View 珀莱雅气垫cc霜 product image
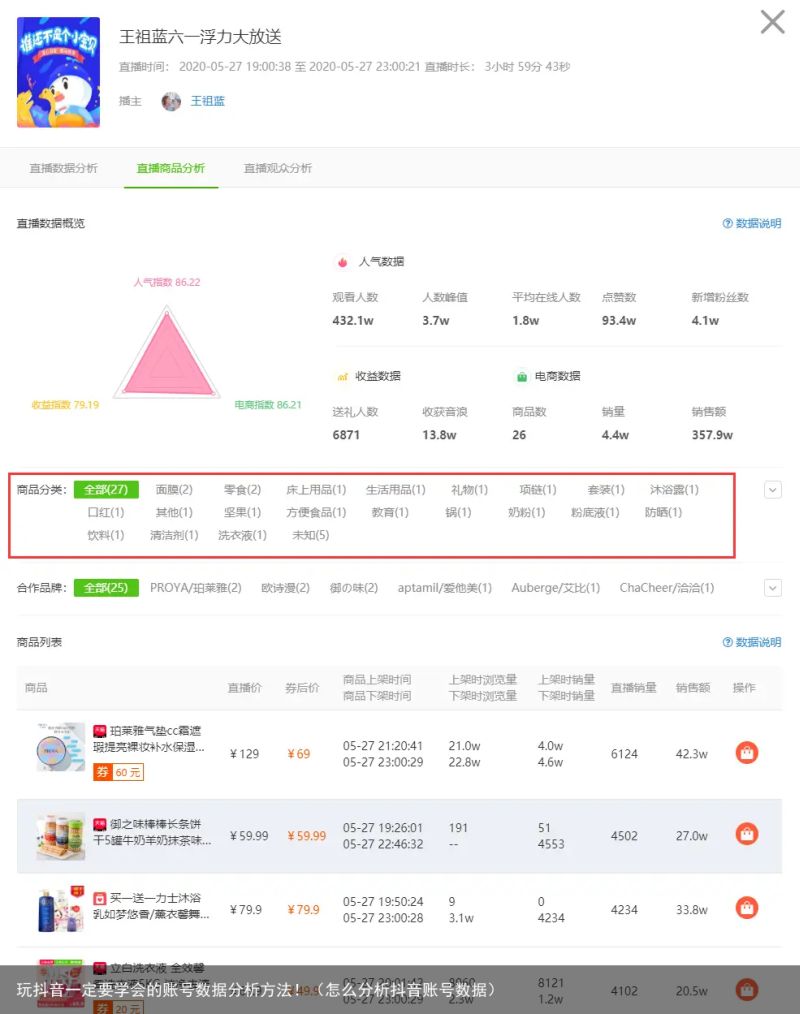800x1014 pixels. (60, 747)
